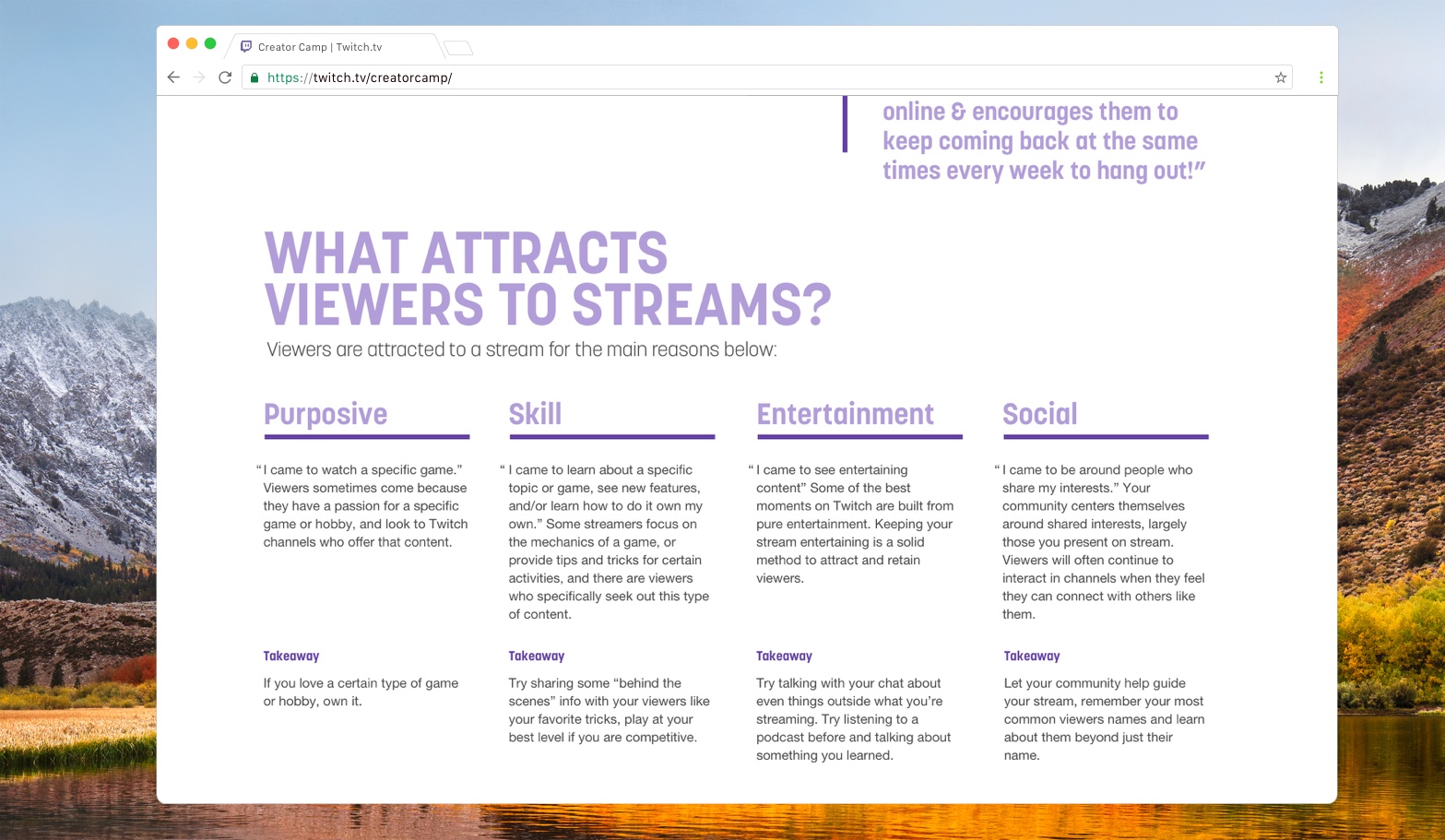Click the green secure padlock icon

tap(255, 78)
